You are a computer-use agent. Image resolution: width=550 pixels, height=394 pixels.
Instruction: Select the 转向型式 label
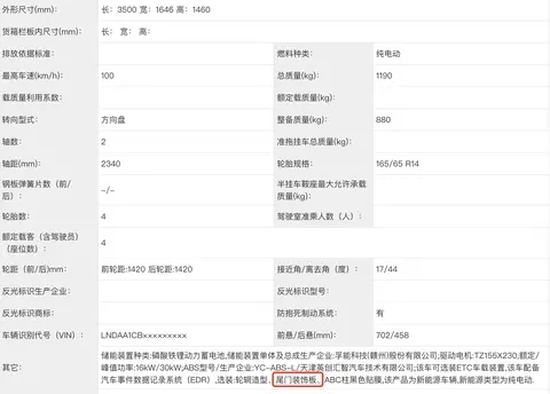point(20,120)
